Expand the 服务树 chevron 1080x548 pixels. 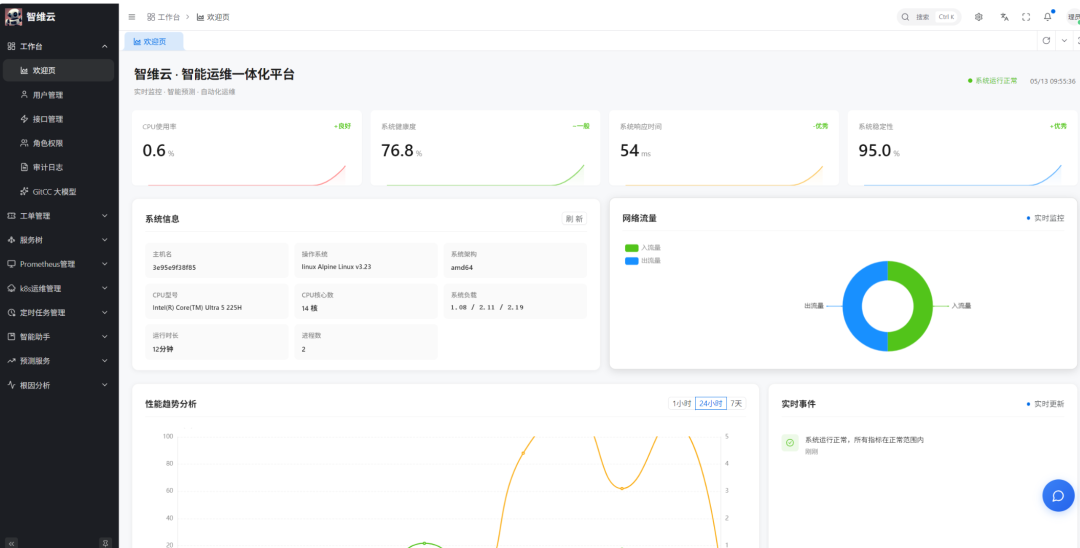[105, 240]
